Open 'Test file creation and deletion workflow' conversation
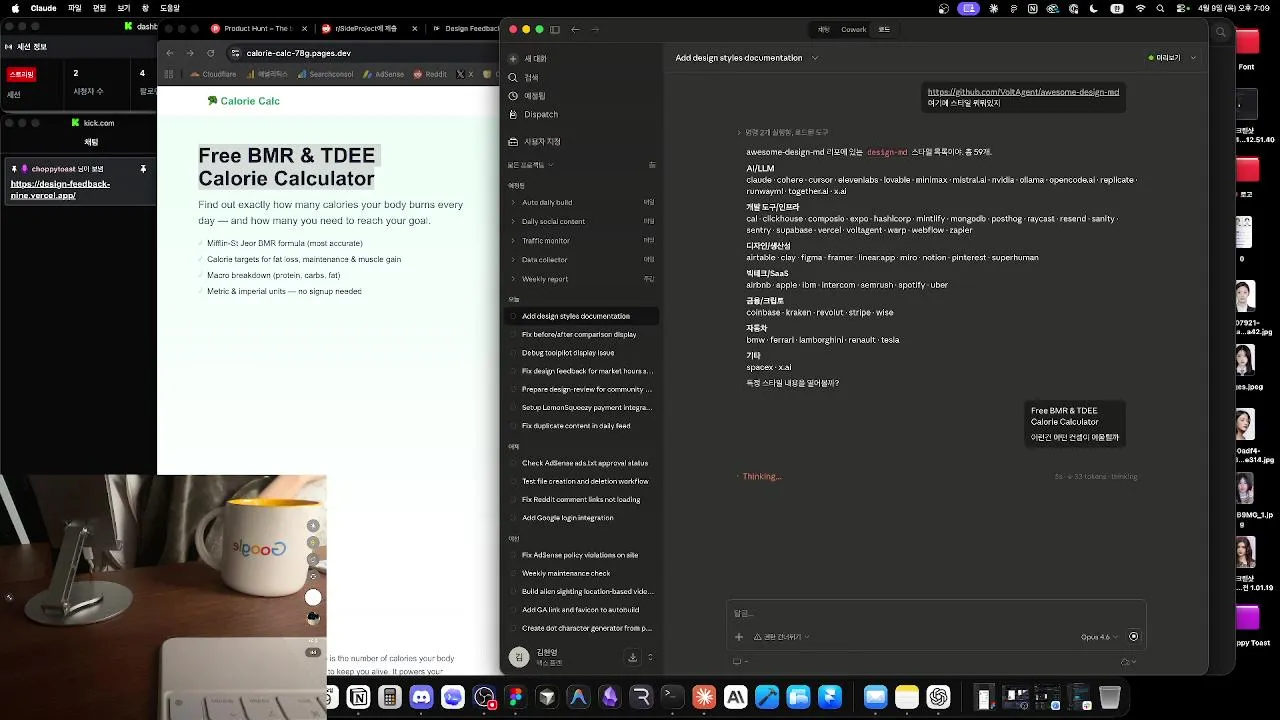The height and width of the screenshot is (720, 1280). 582,481
